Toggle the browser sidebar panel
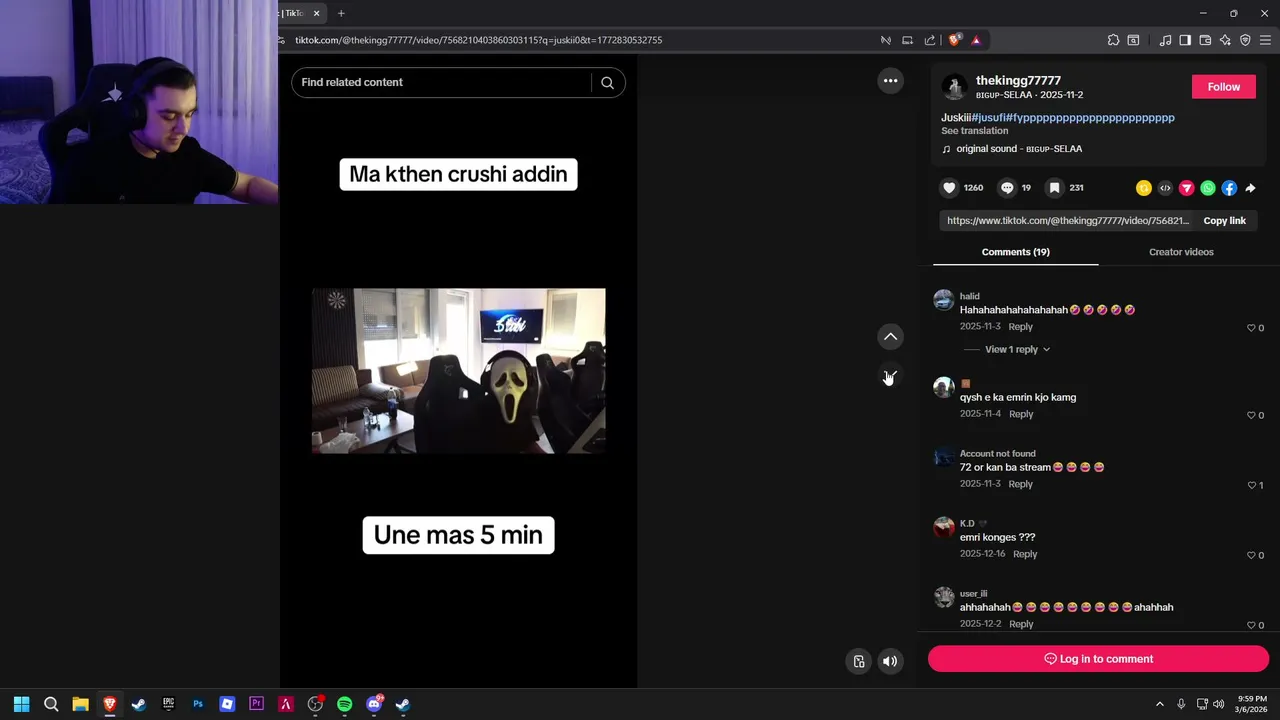Viewport: 1280px width, 720px height. point(1185,40)
